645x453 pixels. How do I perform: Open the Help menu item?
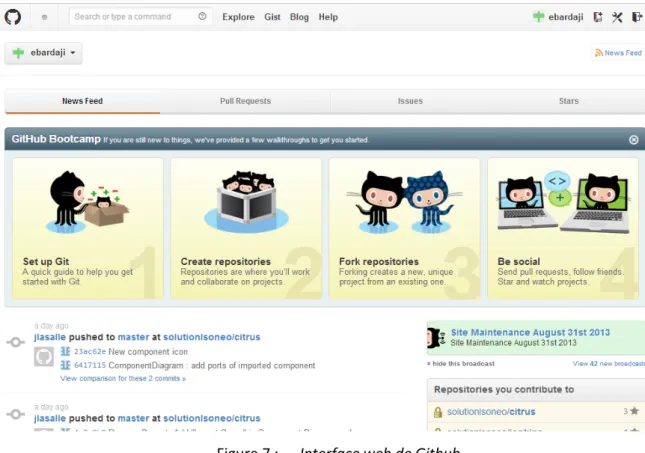point(328,17)
